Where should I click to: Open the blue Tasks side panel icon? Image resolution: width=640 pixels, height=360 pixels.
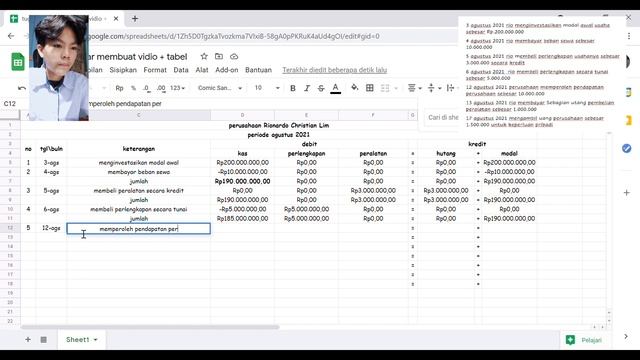(x=627, y=148)
